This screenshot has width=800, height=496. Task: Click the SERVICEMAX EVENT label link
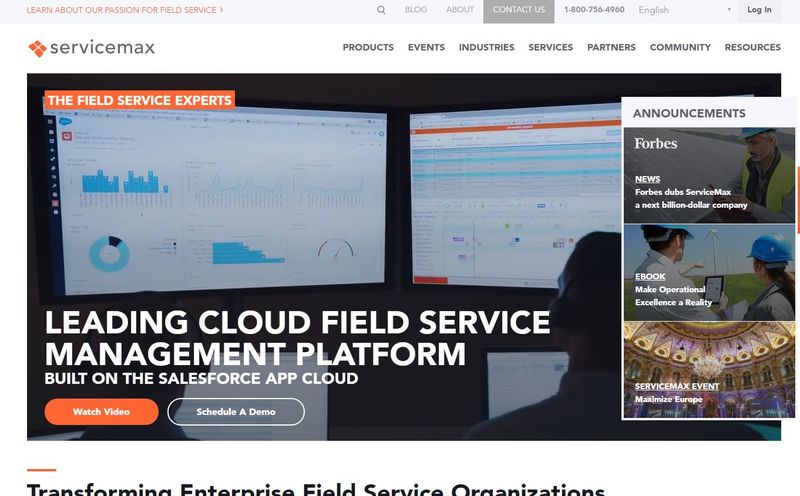pyautogui.click(x=677, y=386)
